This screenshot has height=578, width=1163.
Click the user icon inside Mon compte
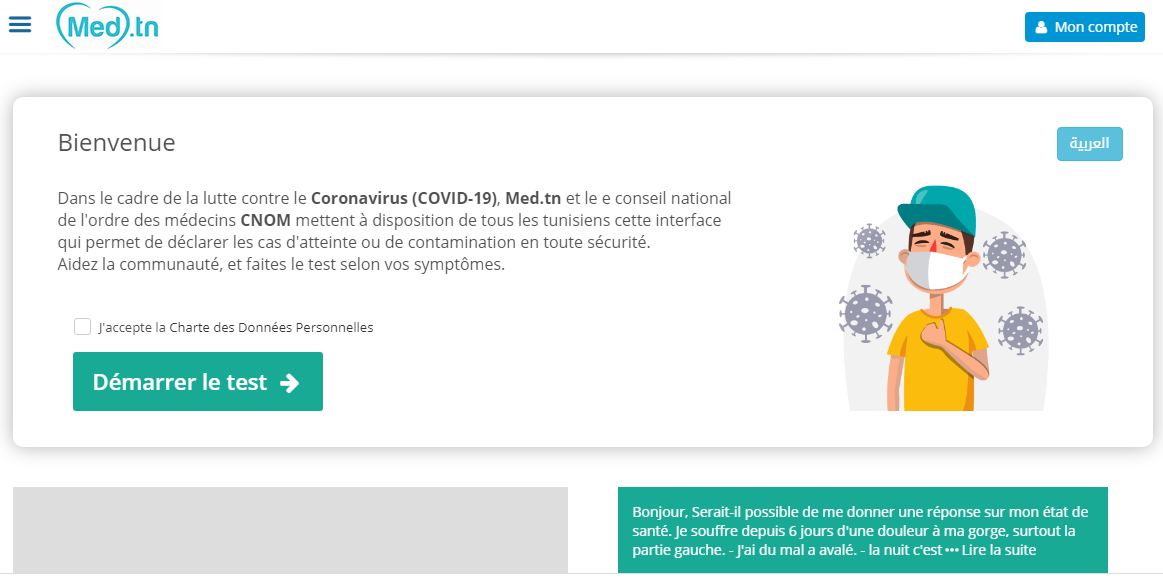pos(1042,27)
